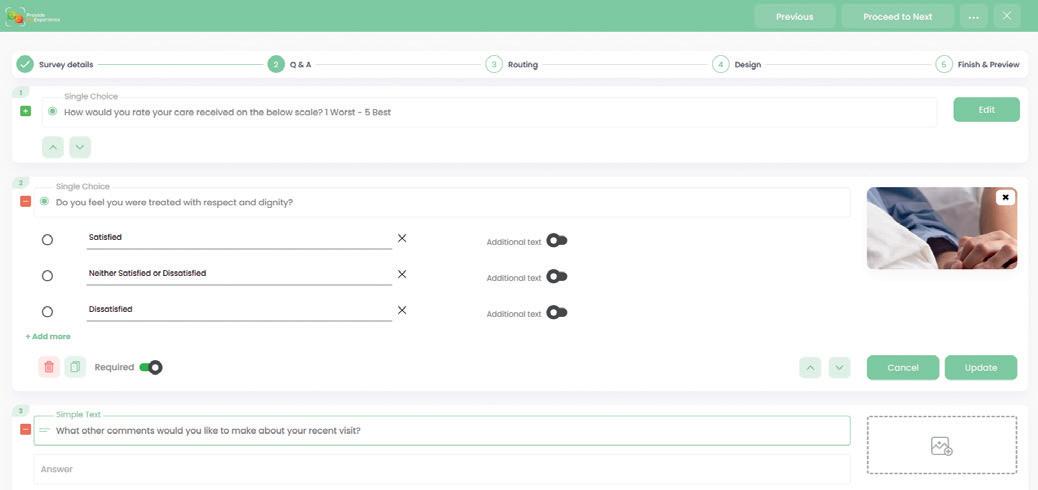Click the recent visit comments question field
Image resolution: width=1038 pixels, height=490 pixels.
tap(442, 430)
